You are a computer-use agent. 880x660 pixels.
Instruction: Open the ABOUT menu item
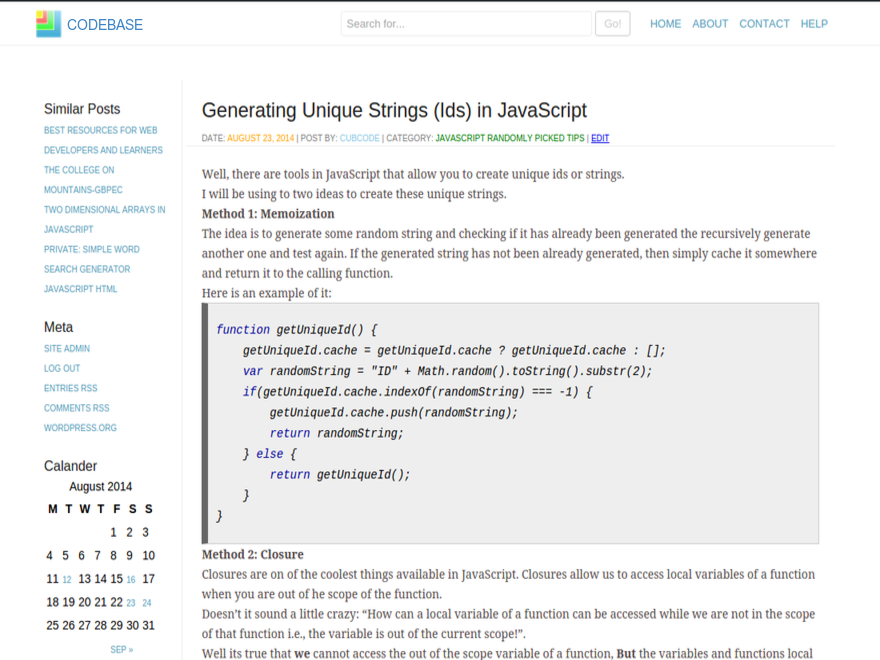[709, 24]
